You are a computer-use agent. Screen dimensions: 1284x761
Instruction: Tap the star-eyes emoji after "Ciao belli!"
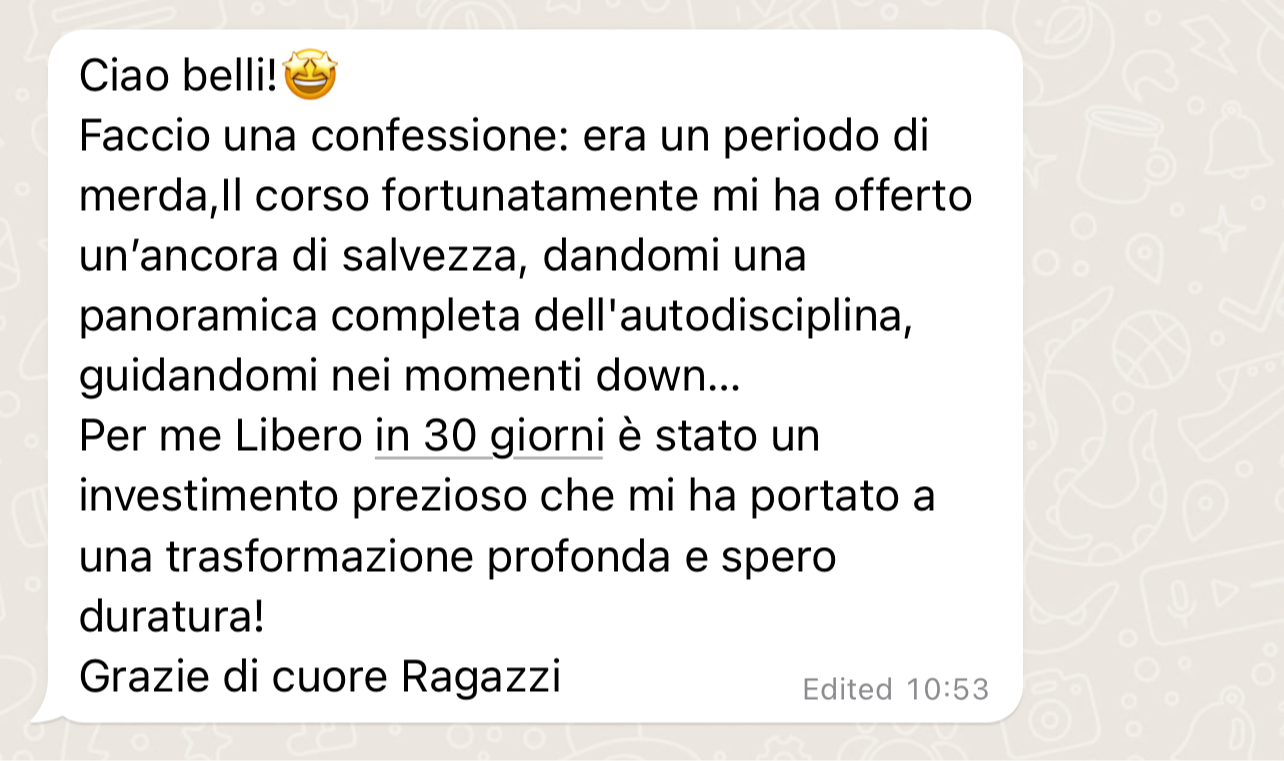[x=310, y=76]
